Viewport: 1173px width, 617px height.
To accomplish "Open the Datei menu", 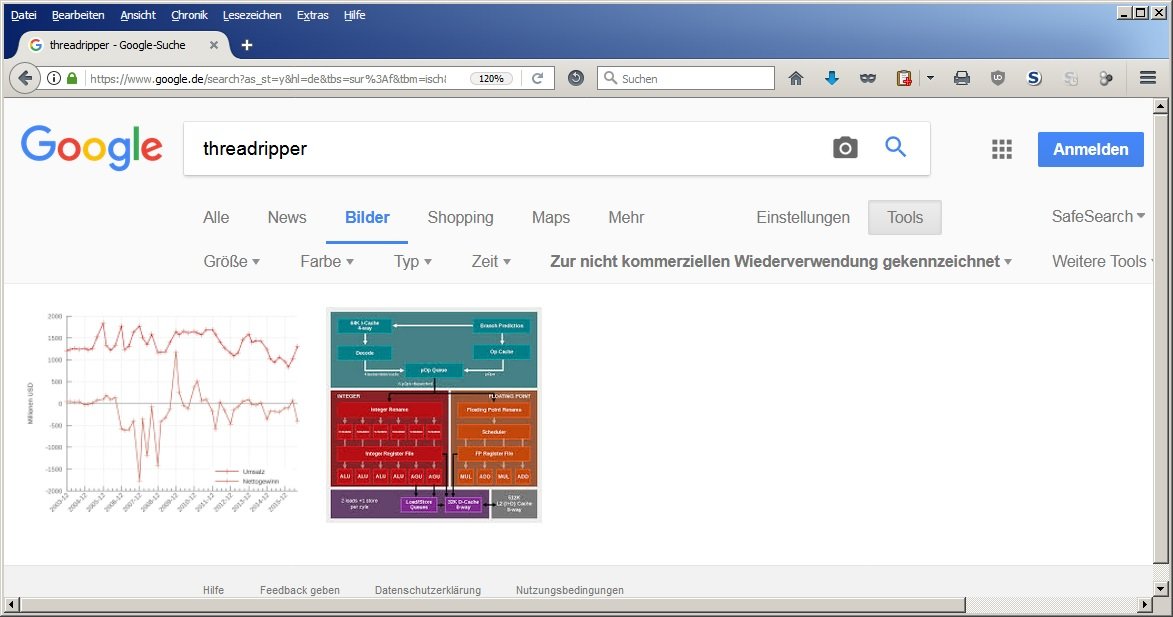I will tap(24, 15).
